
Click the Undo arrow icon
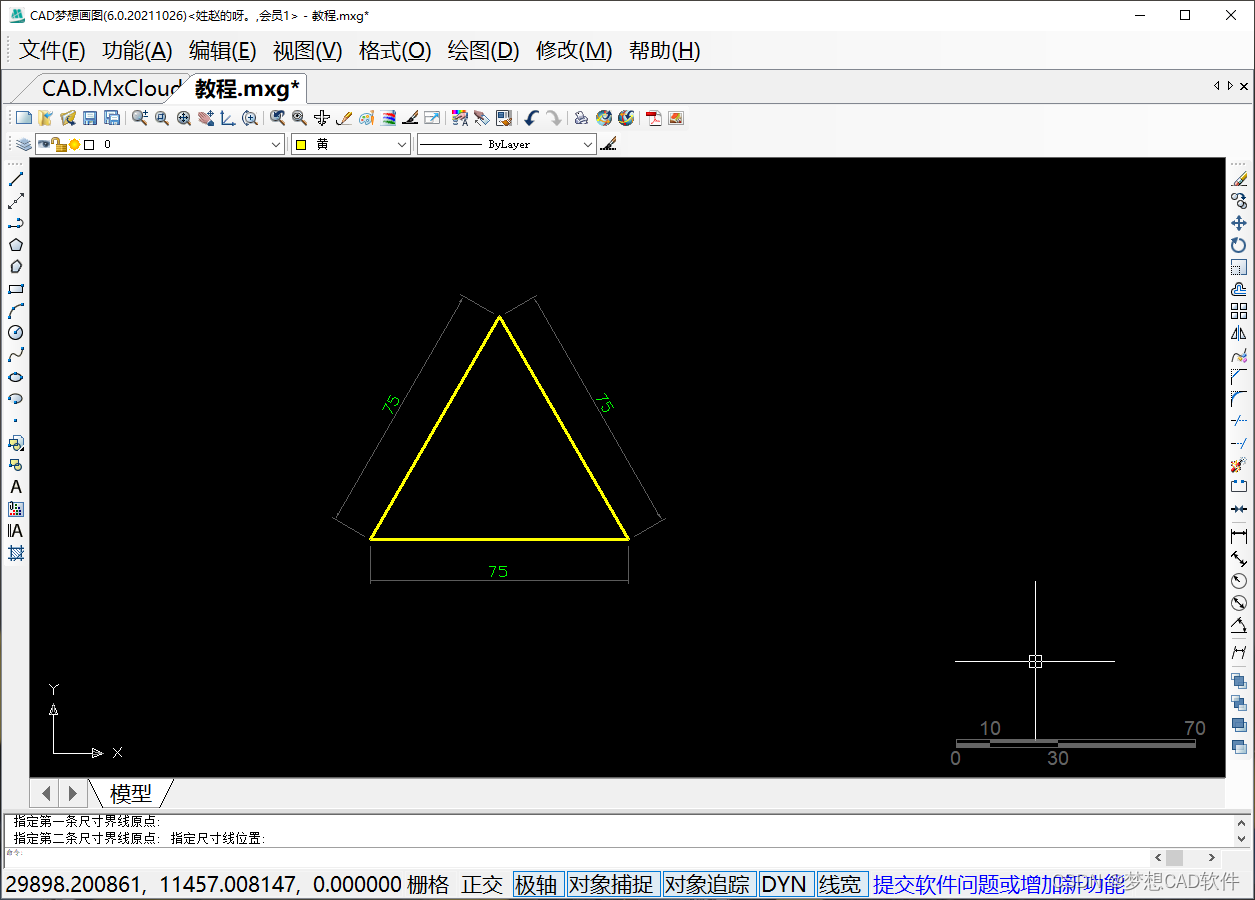(531, 118)
